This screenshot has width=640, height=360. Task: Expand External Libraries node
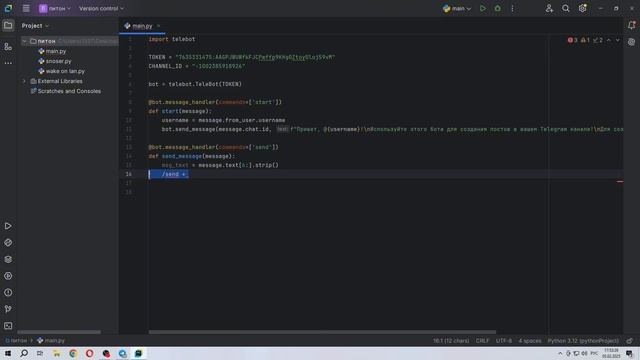coord(24,81)
